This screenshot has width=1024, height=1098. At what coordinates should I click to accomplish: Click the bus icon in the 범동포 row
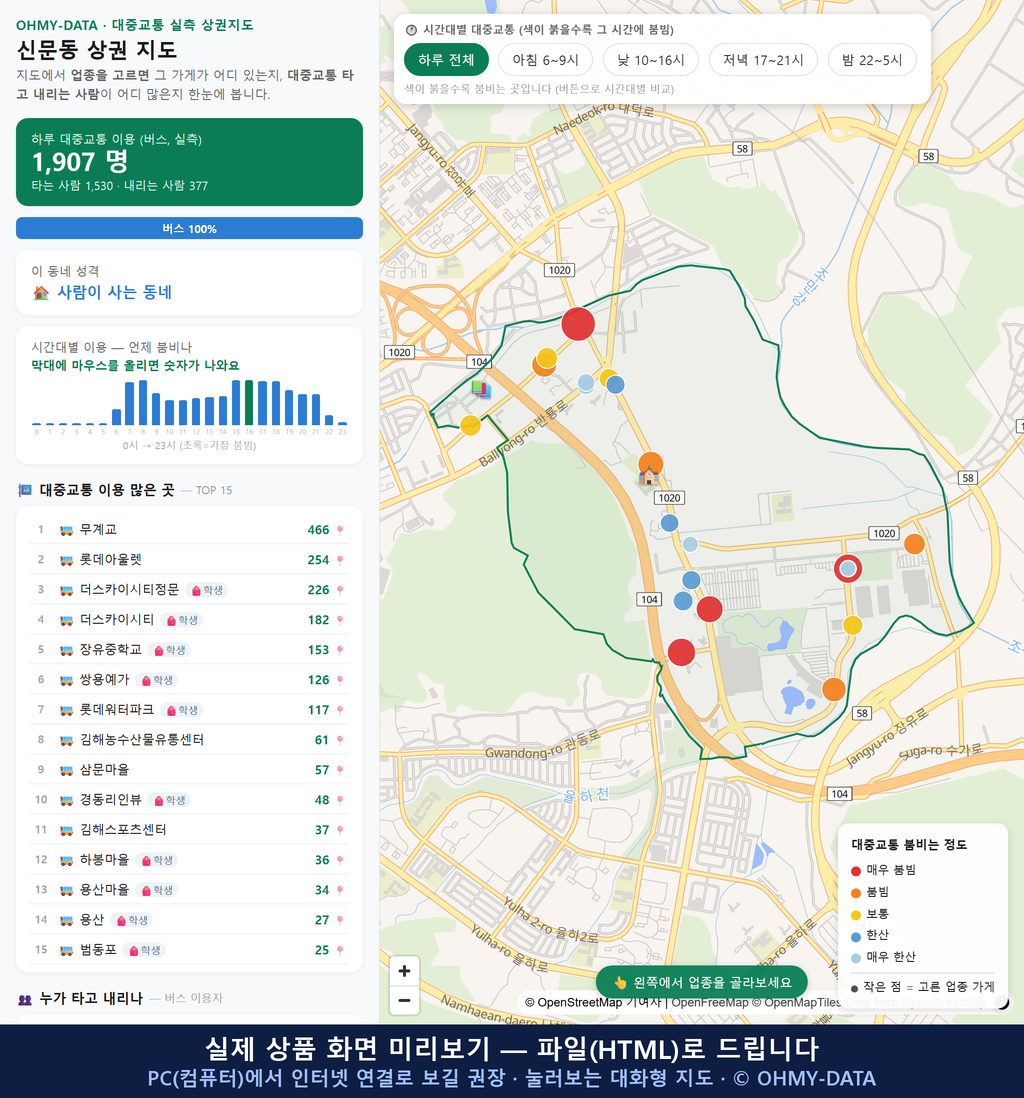point(67,951)
